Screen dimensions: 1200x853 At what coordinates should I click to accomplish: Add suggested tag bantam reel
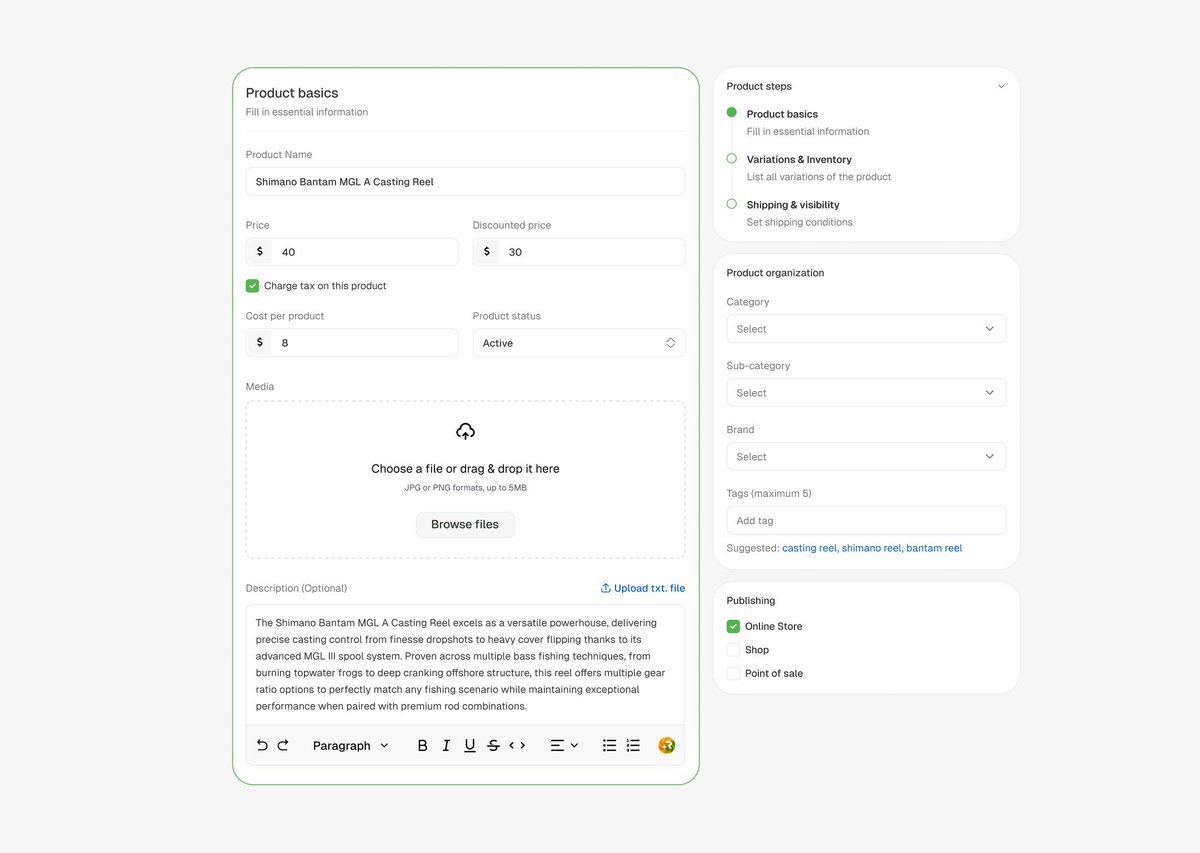pos(934,548)
